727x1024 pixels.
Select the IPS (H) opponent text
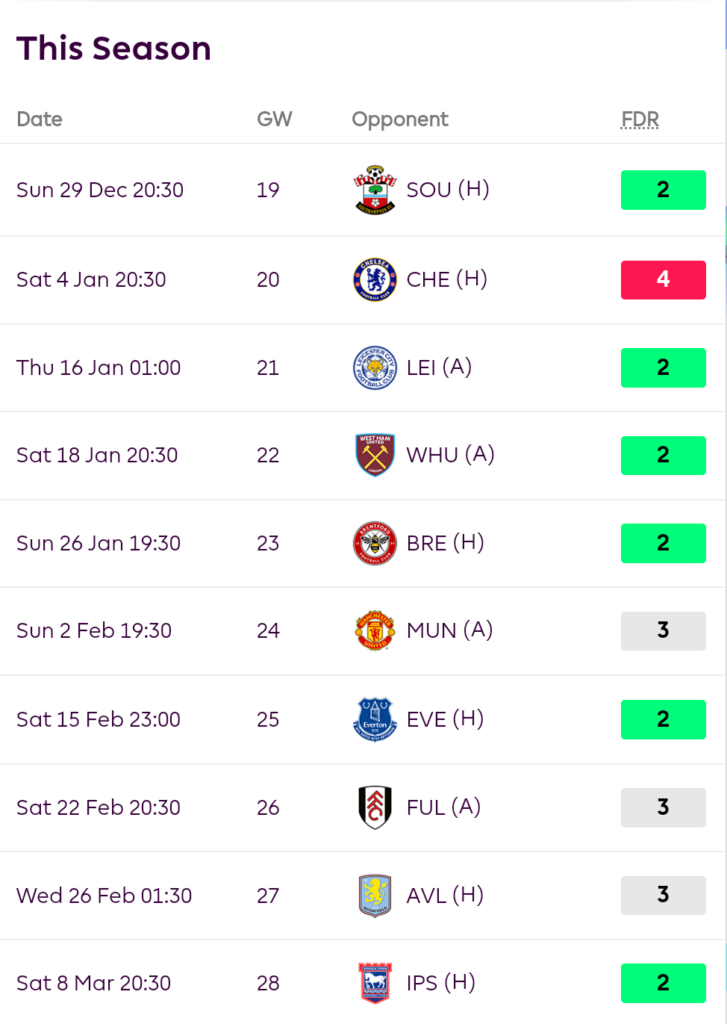click(440, 982)
